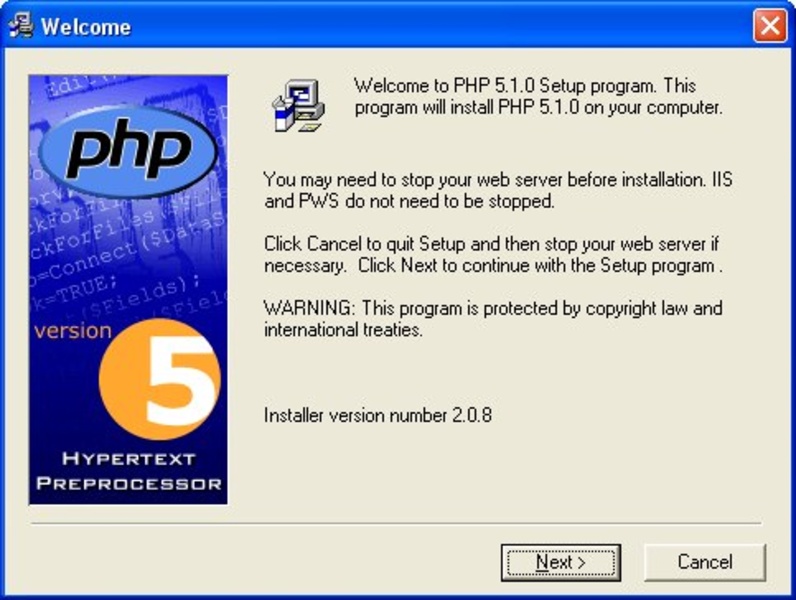Viewport: 796px width, 600px height.
Task: Click the Installer version number 2.0.8 text
Action: (x=378, y=415)
